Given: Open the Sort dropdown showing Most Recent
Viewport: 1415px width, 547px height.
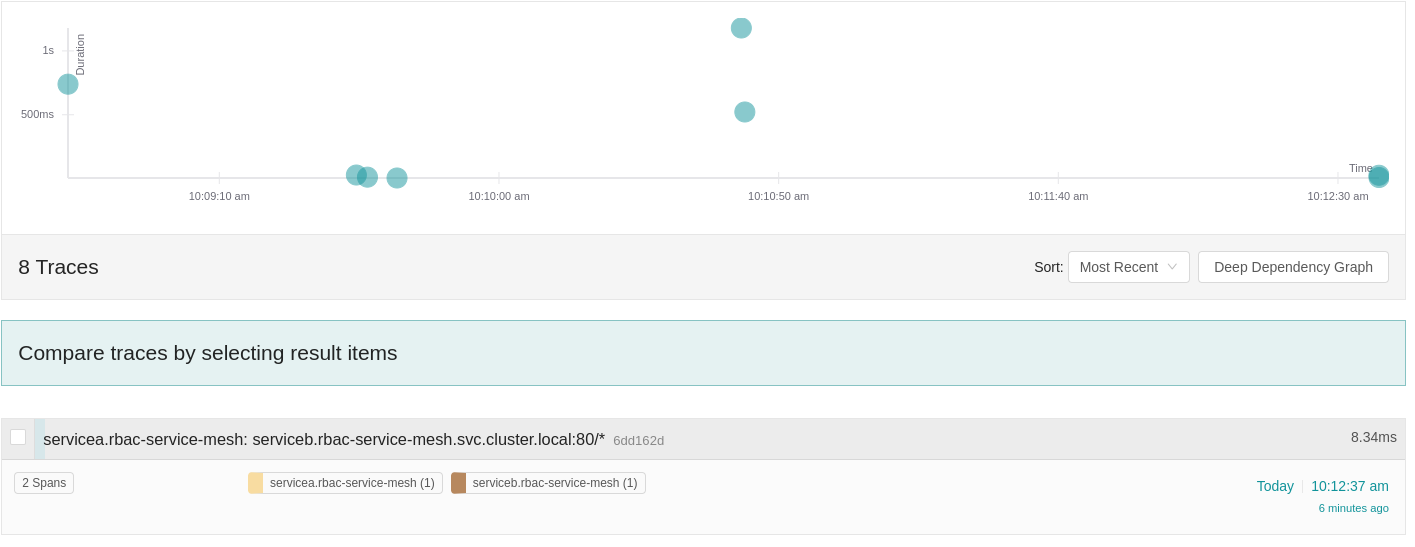Looking at the screenshot, I should click(x=1128, y=267).
